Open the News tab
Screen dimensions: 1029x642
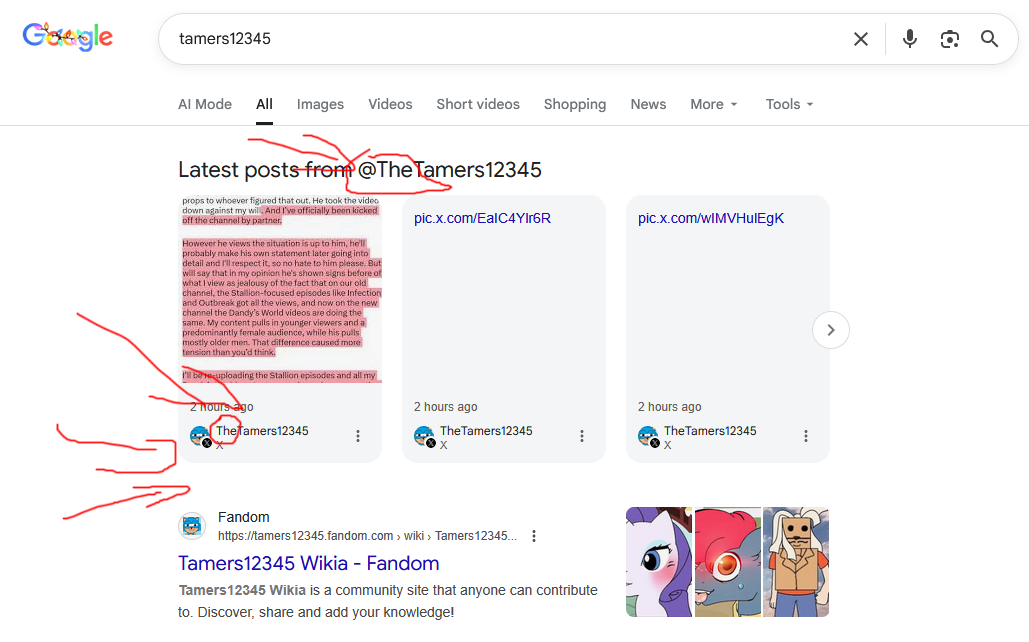pos(648,104)
